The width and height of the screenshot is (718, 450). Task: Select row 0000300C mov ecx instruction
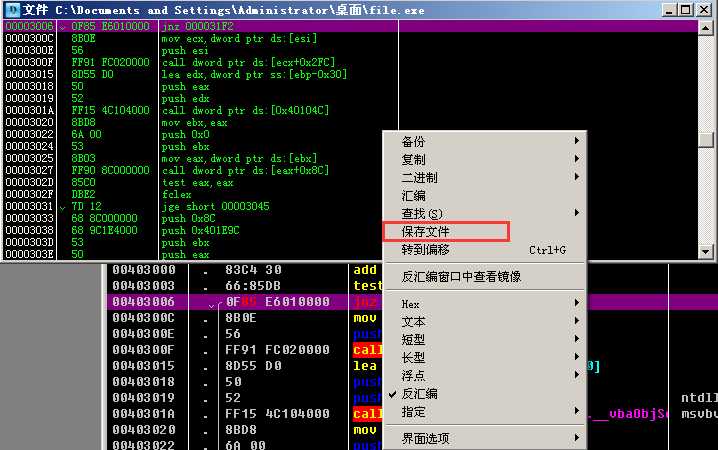coord(350,38)
